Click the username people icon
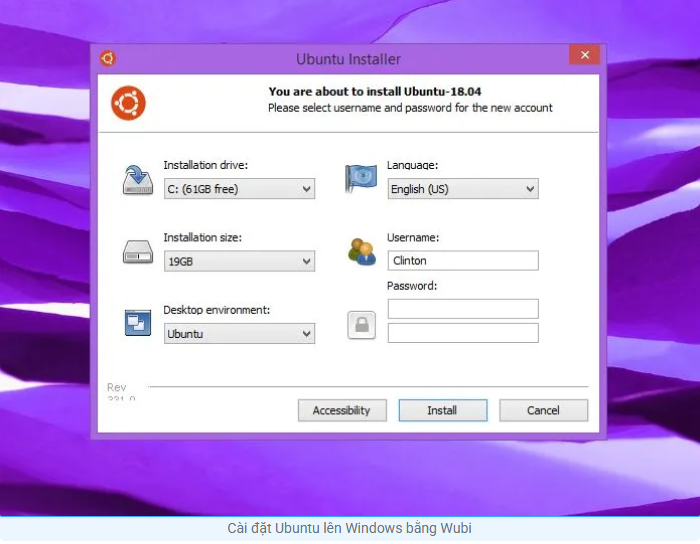 [362, 252]
